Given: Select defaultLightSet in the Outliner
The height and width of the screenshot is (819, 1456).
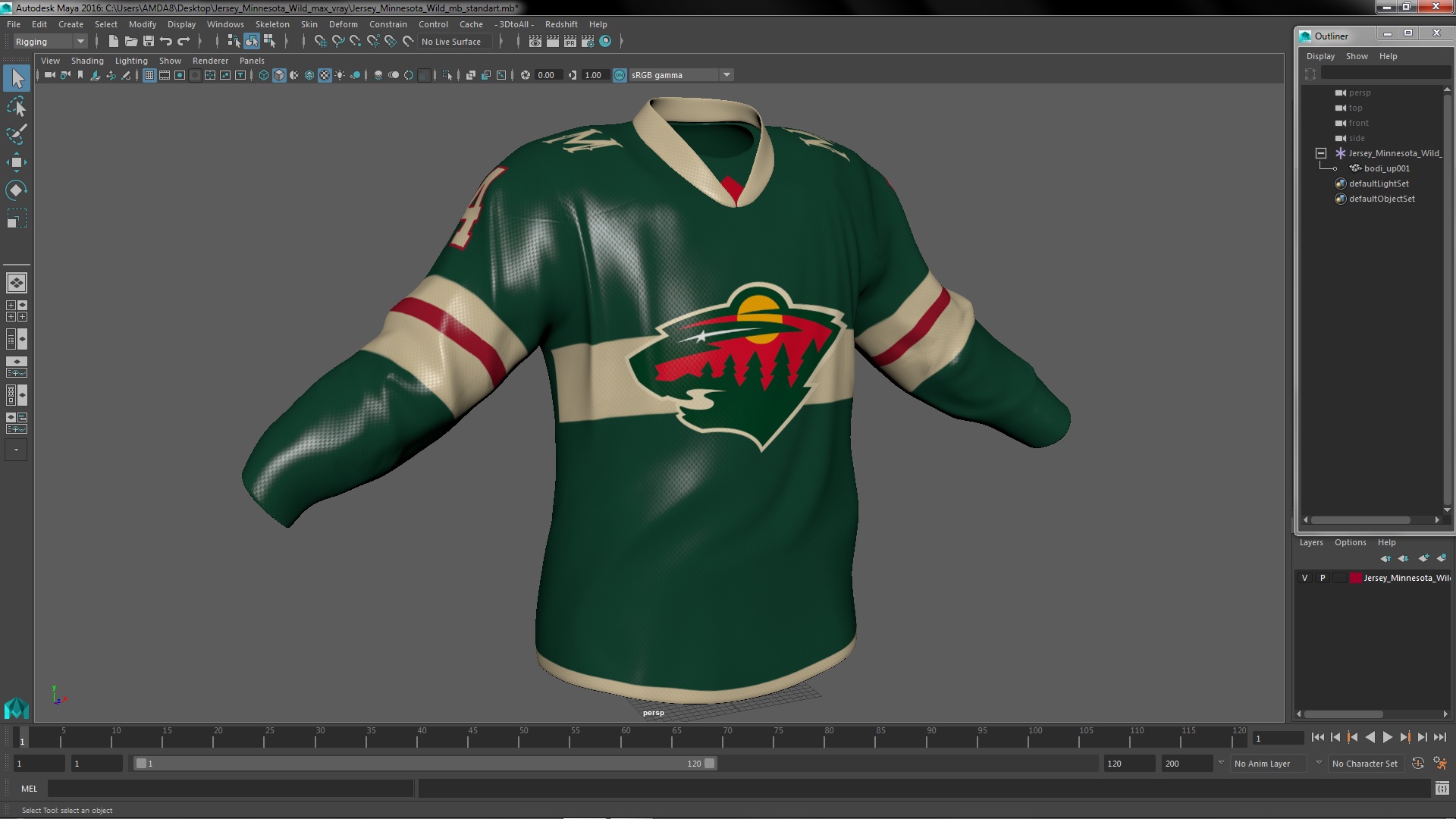Looking at the screenshot, I should 1379,184.
